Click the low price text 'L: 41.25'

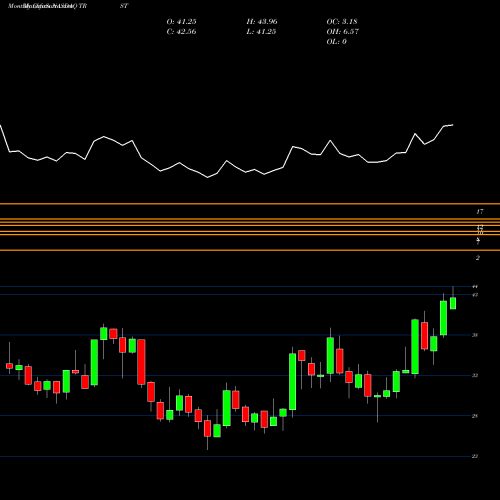click(x=262, y=32)
